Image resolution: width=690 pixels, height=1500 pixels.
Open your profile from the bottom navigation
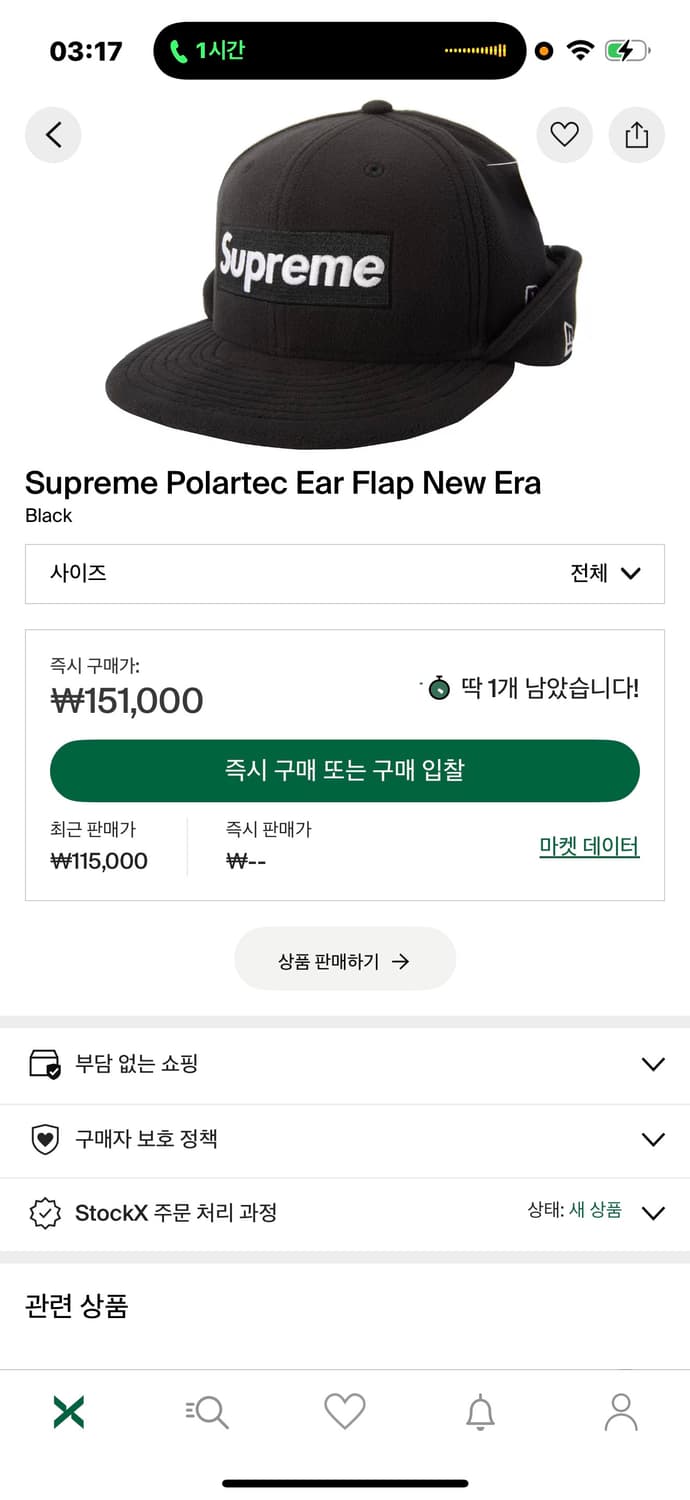(x=620, y=1411)
